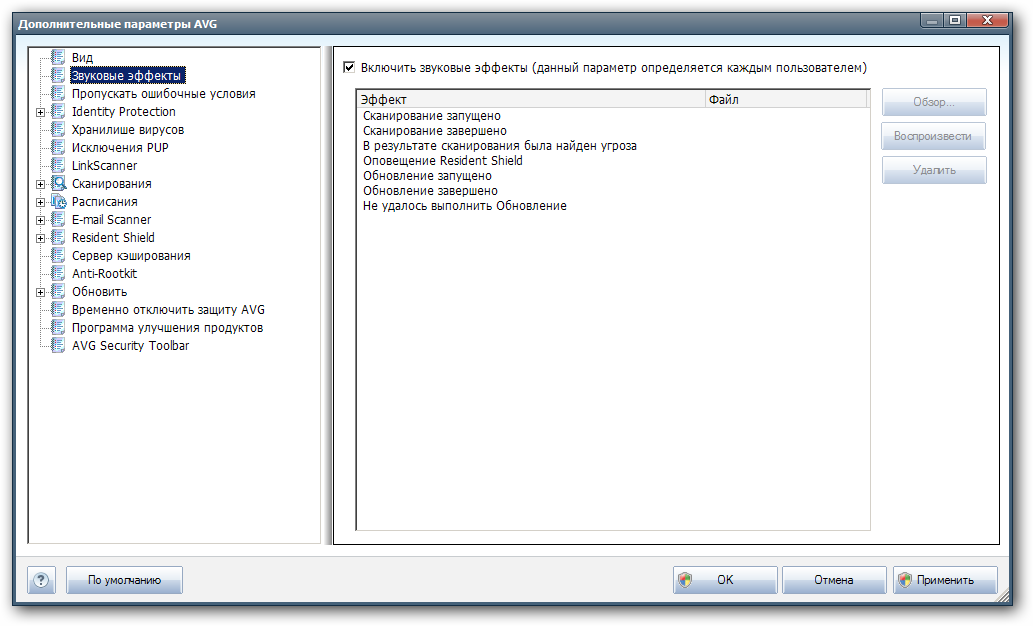The image size is (1033, 626).
Task: Click the Resident Shield tree icon
Action: 58,237
